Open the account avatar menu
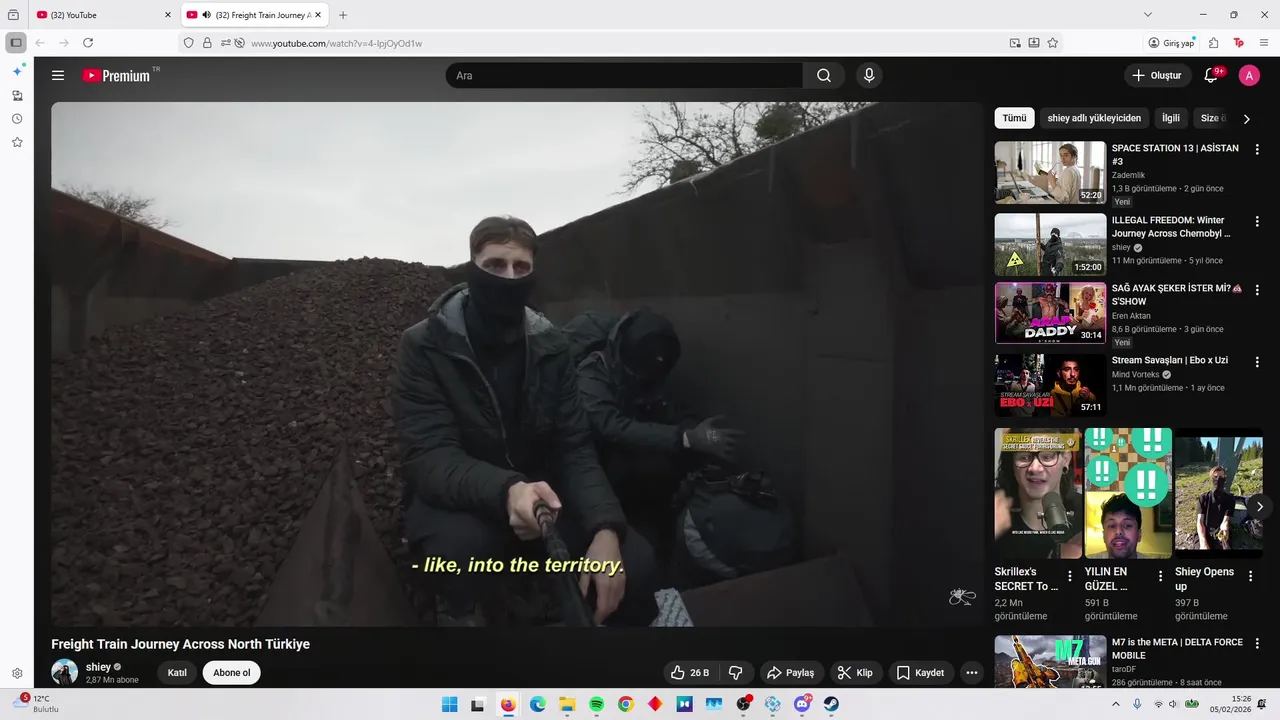Screen dimensions: 1280x720 pos(1249,75)
